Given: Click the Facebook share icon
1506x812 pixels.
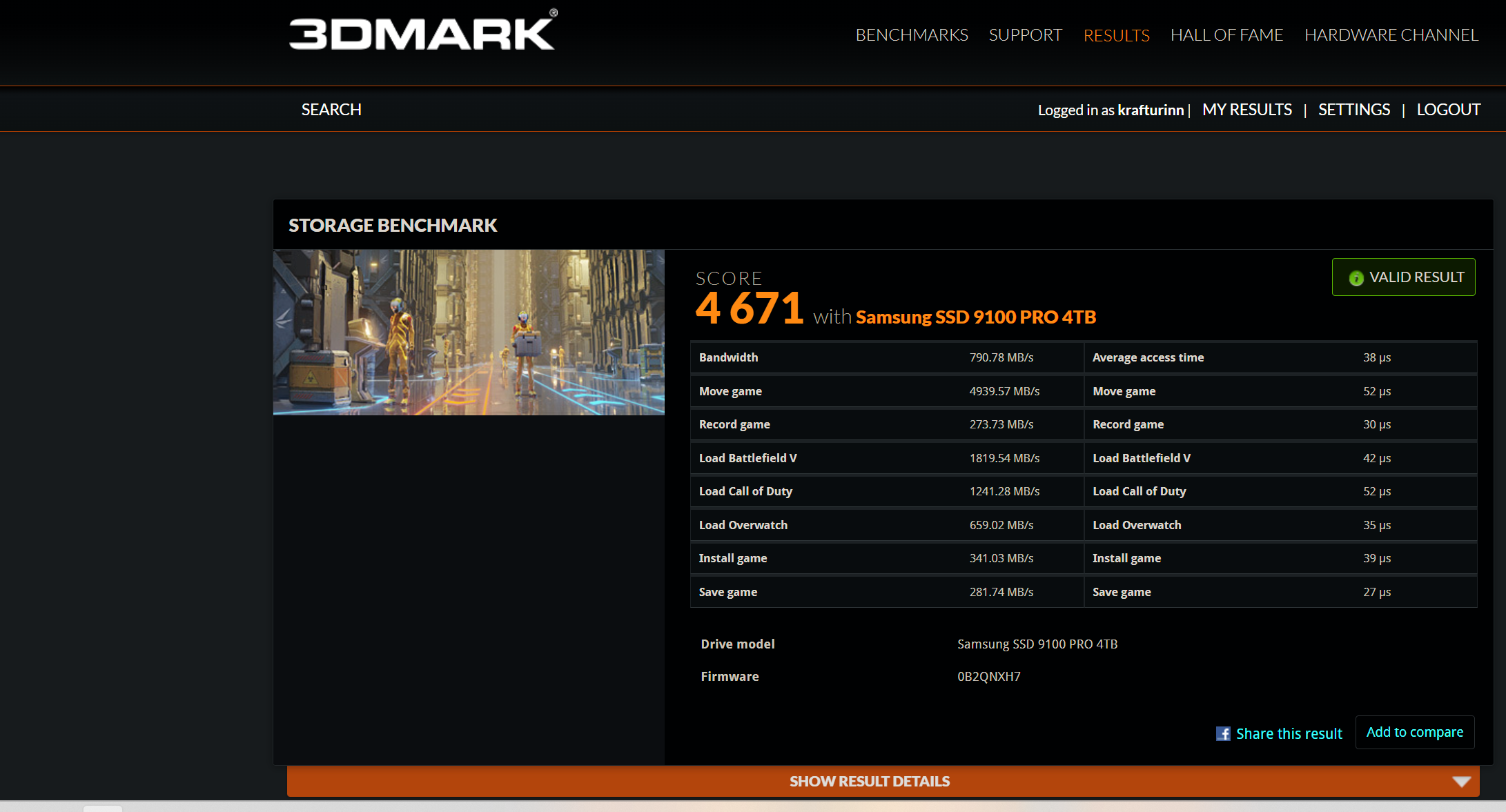Looking at the screenshot, I should pos(1223,733).
